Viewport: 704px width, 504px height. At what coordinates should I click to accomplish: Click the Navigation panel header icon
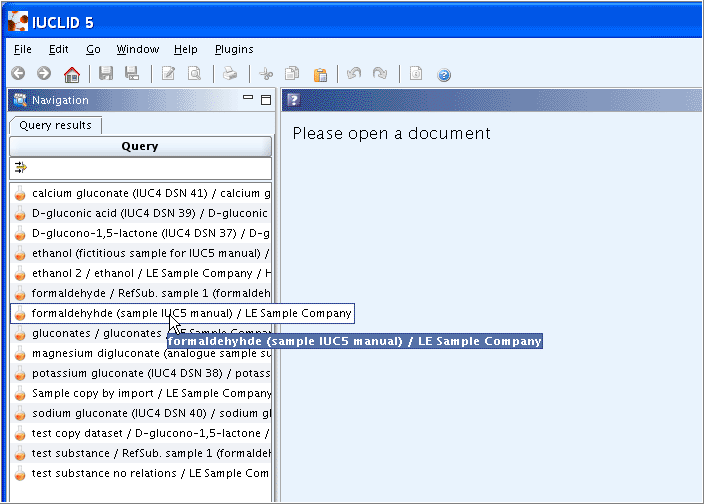pyautogui.click(x=20, y=100)
